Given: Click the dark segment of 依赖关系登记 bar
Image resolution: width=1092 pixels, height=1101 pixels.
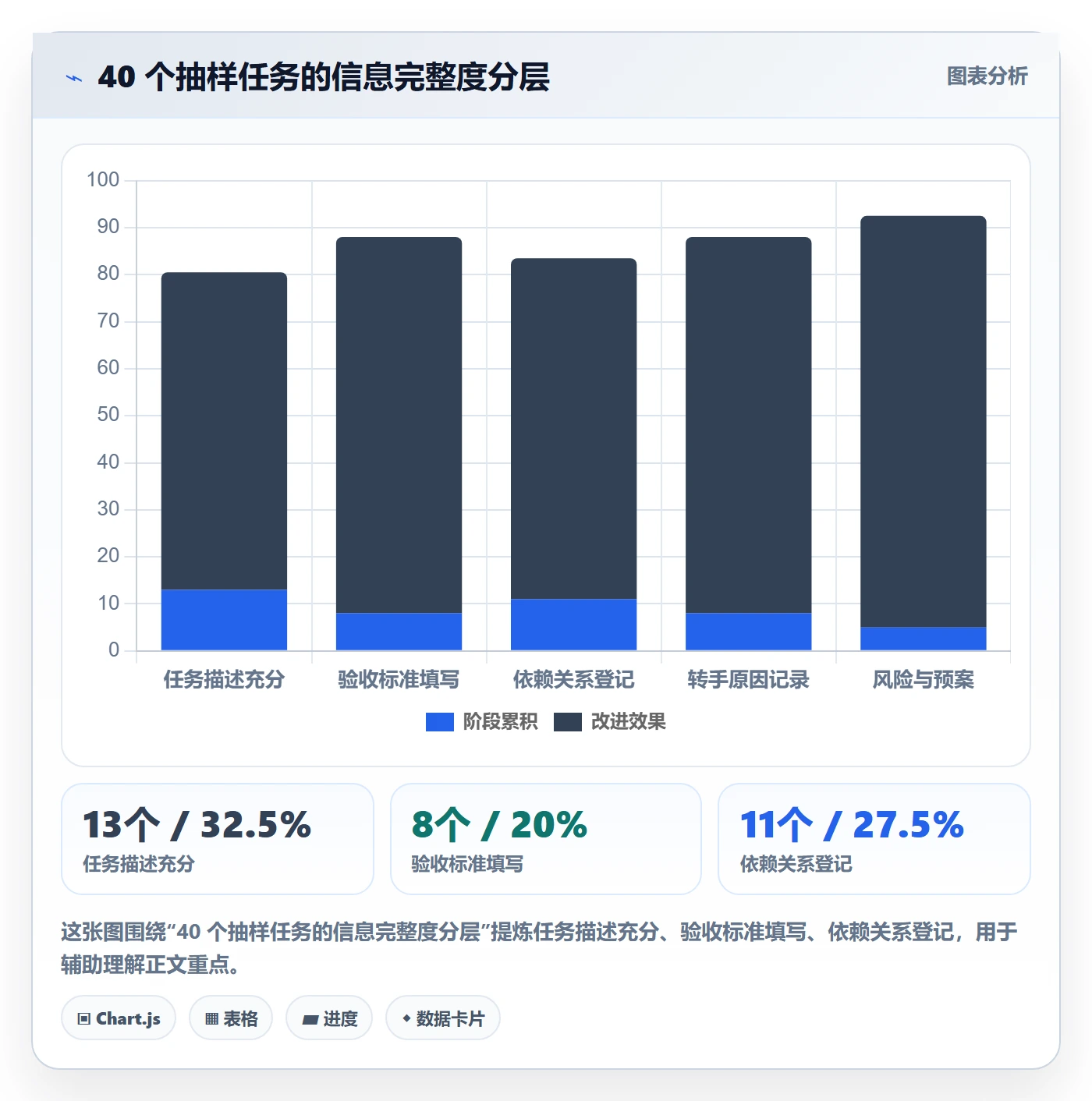Looking at the screenshot, I should pos(573,429).
